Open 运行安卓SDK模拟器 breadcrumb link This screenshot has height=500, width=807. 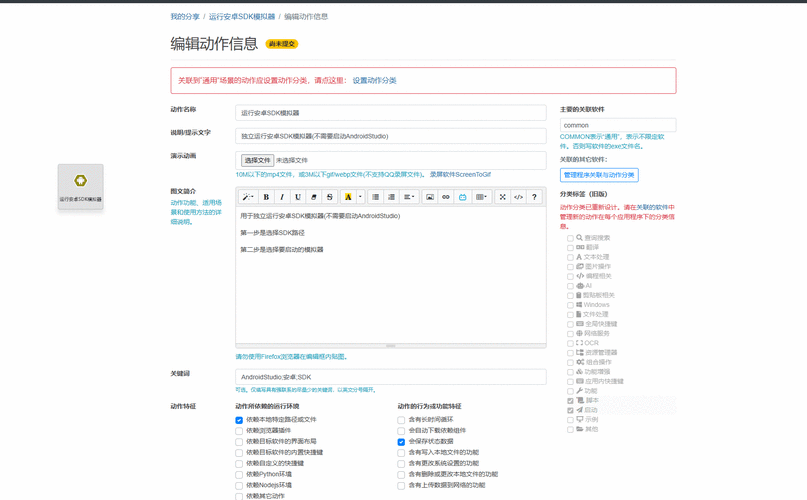pyautogui.click(x=242, y=16)
